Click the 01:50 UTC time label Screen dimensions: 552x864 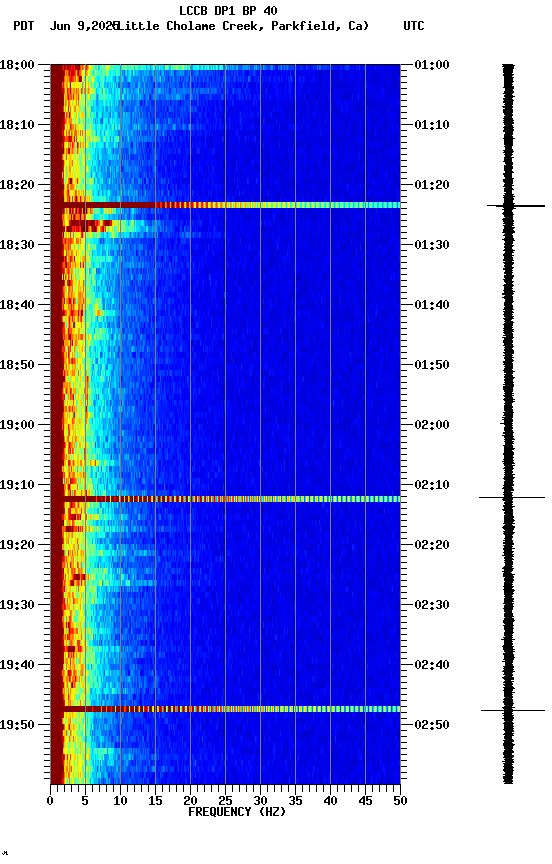pyautogui.click(x=432, y=365)
